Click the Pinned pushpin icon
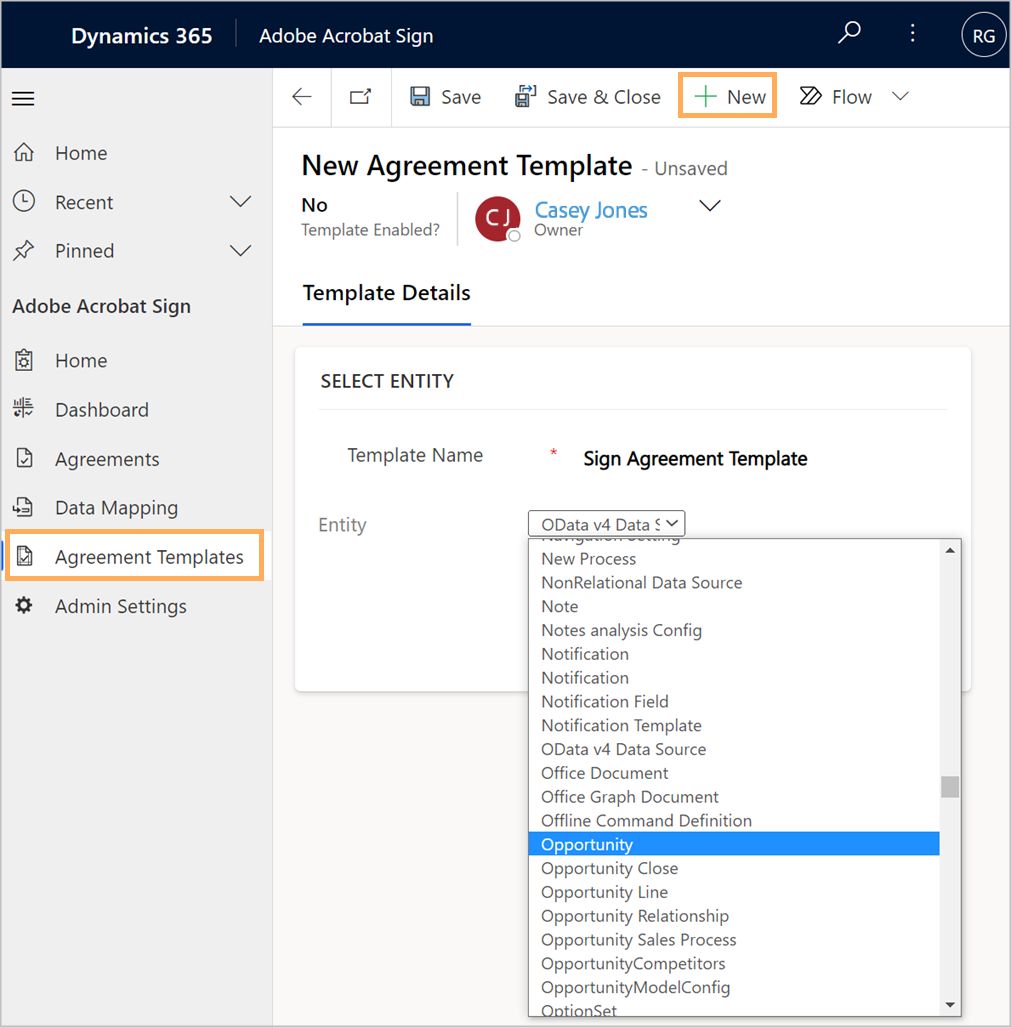 point(24,250)
